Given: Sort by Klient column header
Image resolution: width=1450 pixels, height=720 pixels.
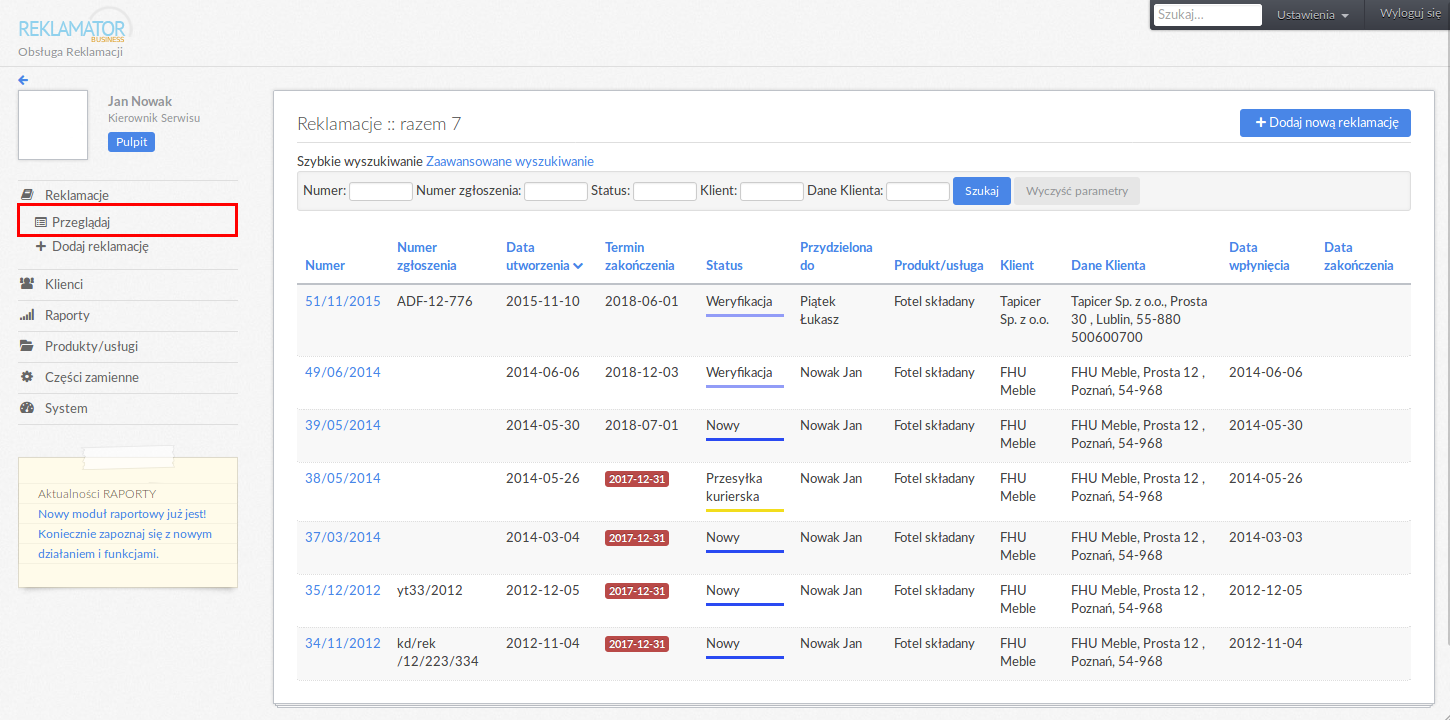Looking at the screenshot, I should (x=1017, y=265).
